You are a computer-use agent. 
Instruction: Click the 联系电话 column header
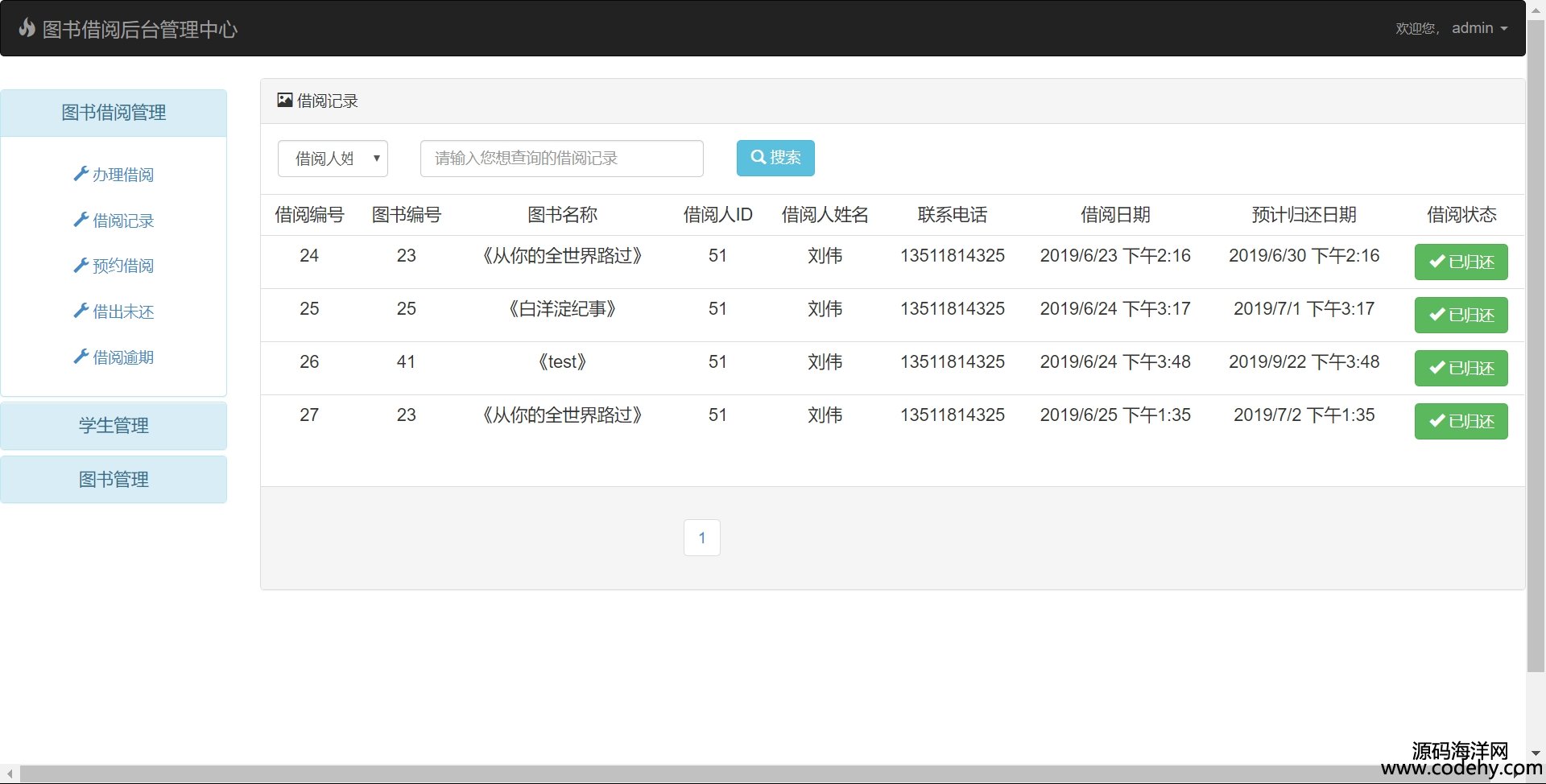click(953, 215)
